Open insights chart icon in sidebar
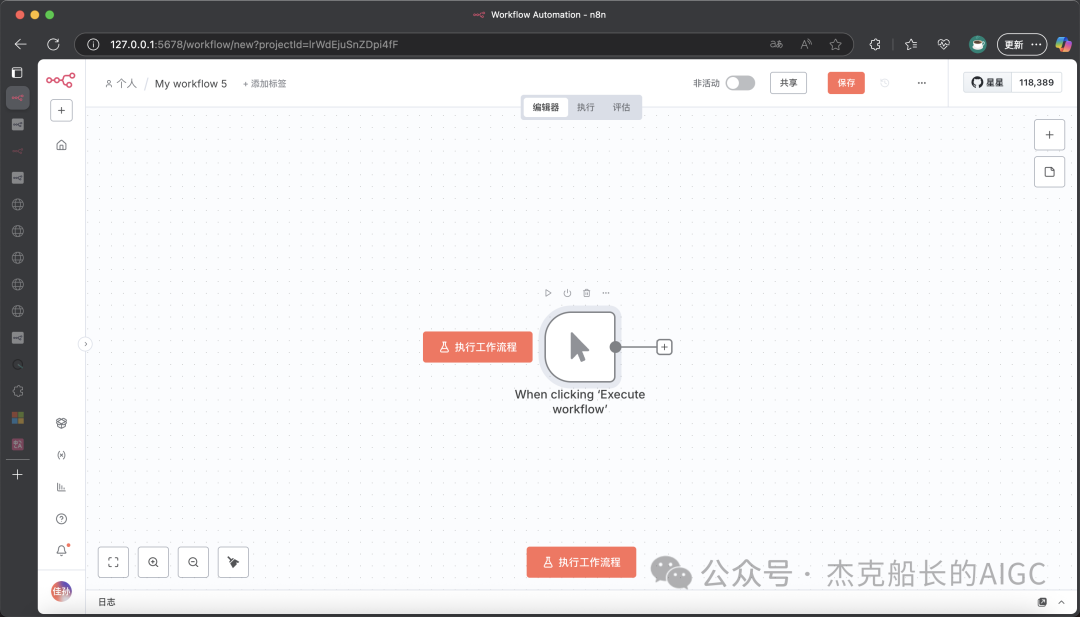1080x617 pixels. [61, 487]
